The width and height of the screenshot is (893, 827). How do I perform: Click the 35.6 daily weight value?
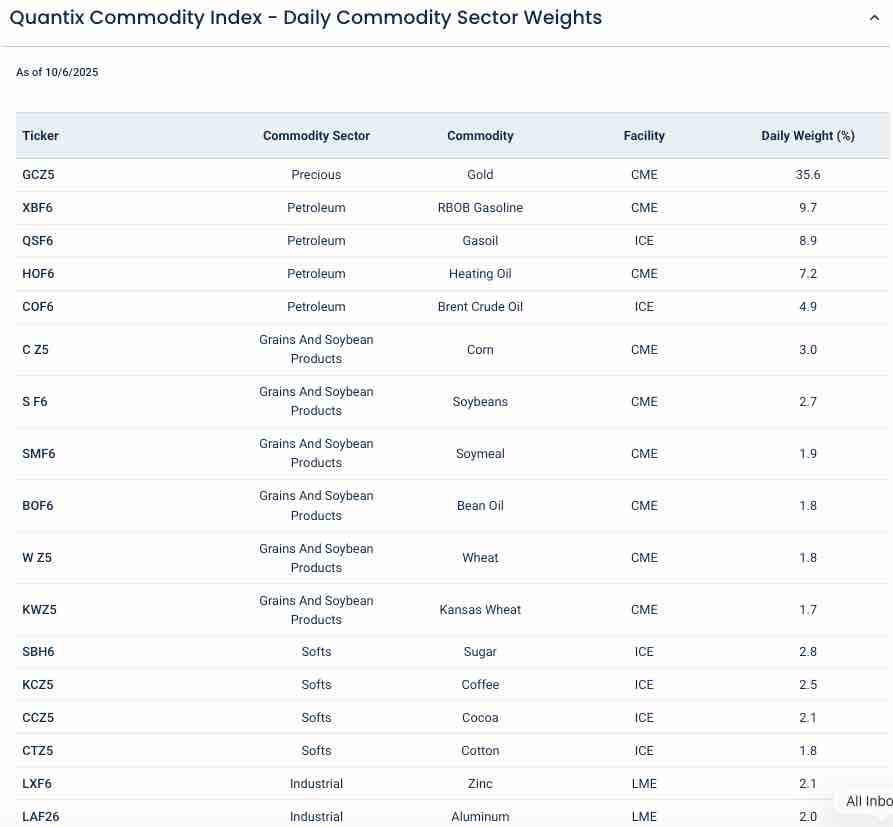807,175
